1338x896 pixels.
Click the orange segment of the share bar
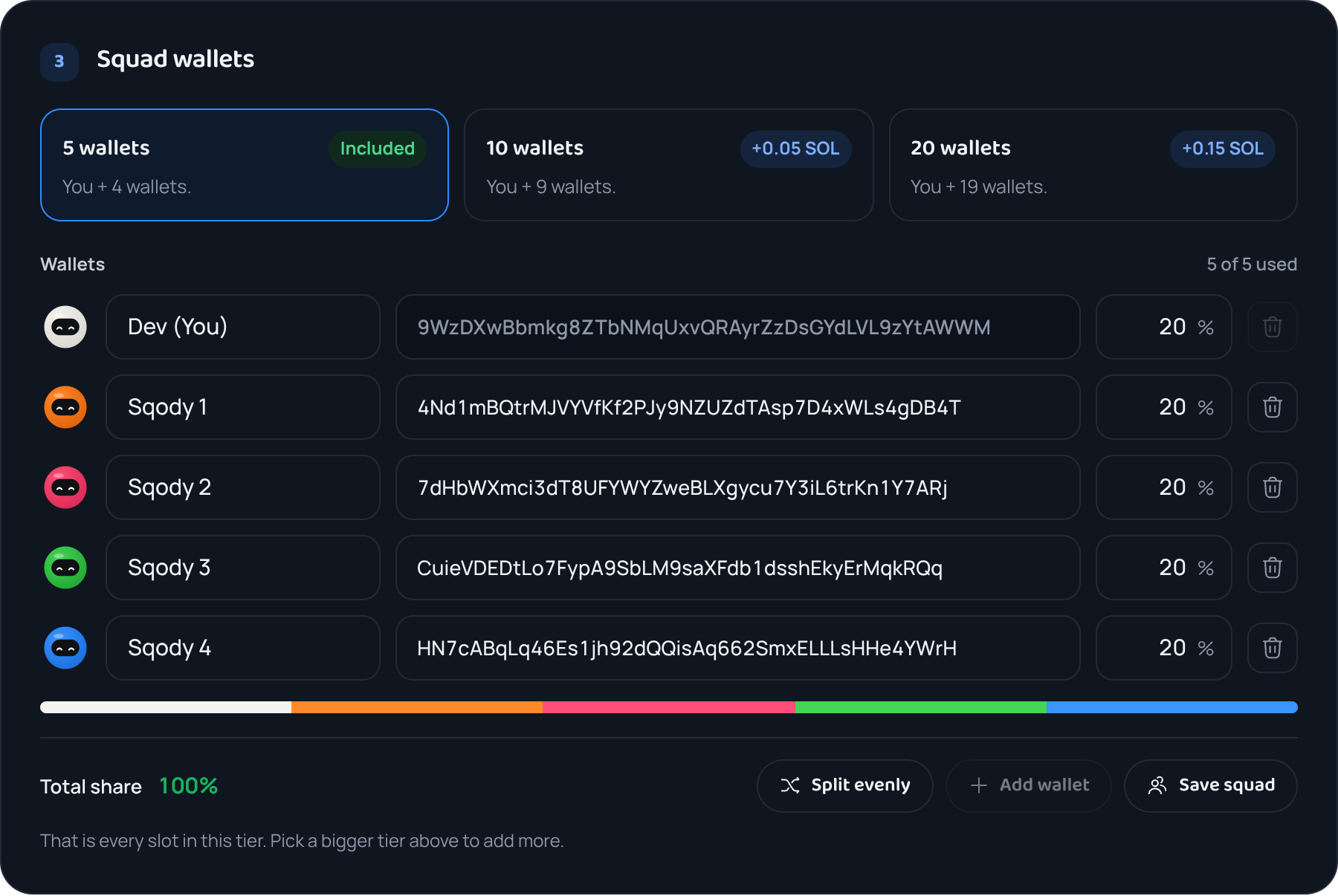(417, 707)
